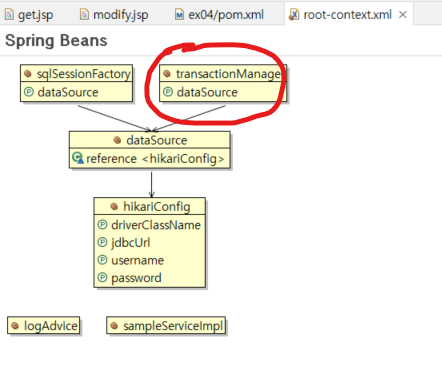Click the password property icon
Viewport: 442px width, 390px height.
point(102,277)
